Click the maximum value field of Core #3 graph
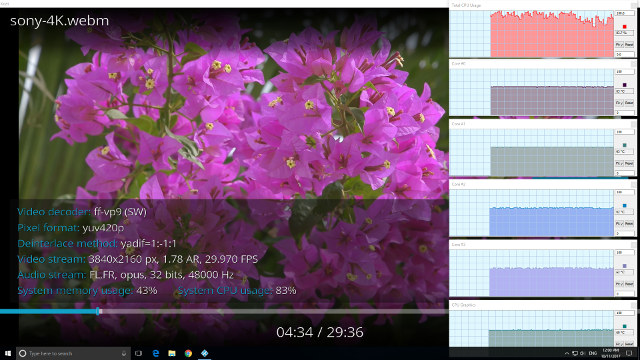The height and width of the screenshot is (360, 640). coord(624,253)
